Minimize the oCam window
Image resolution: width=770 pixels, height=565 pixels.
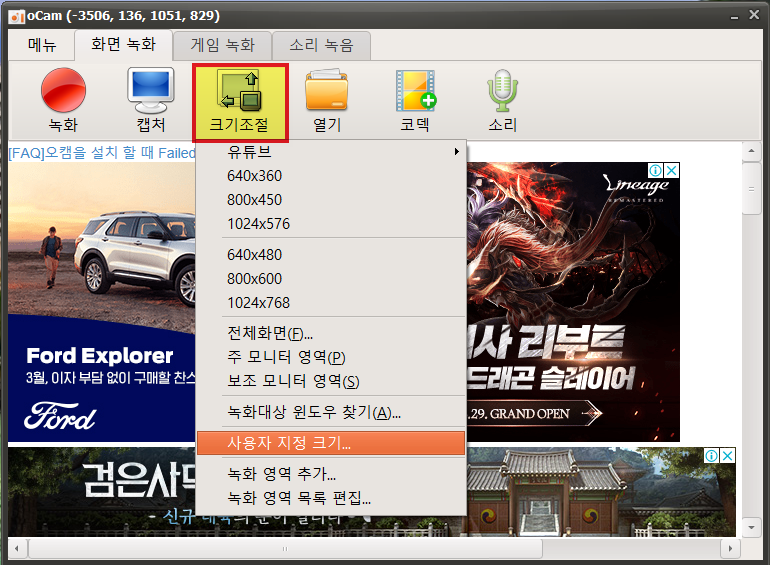[734, 16]
